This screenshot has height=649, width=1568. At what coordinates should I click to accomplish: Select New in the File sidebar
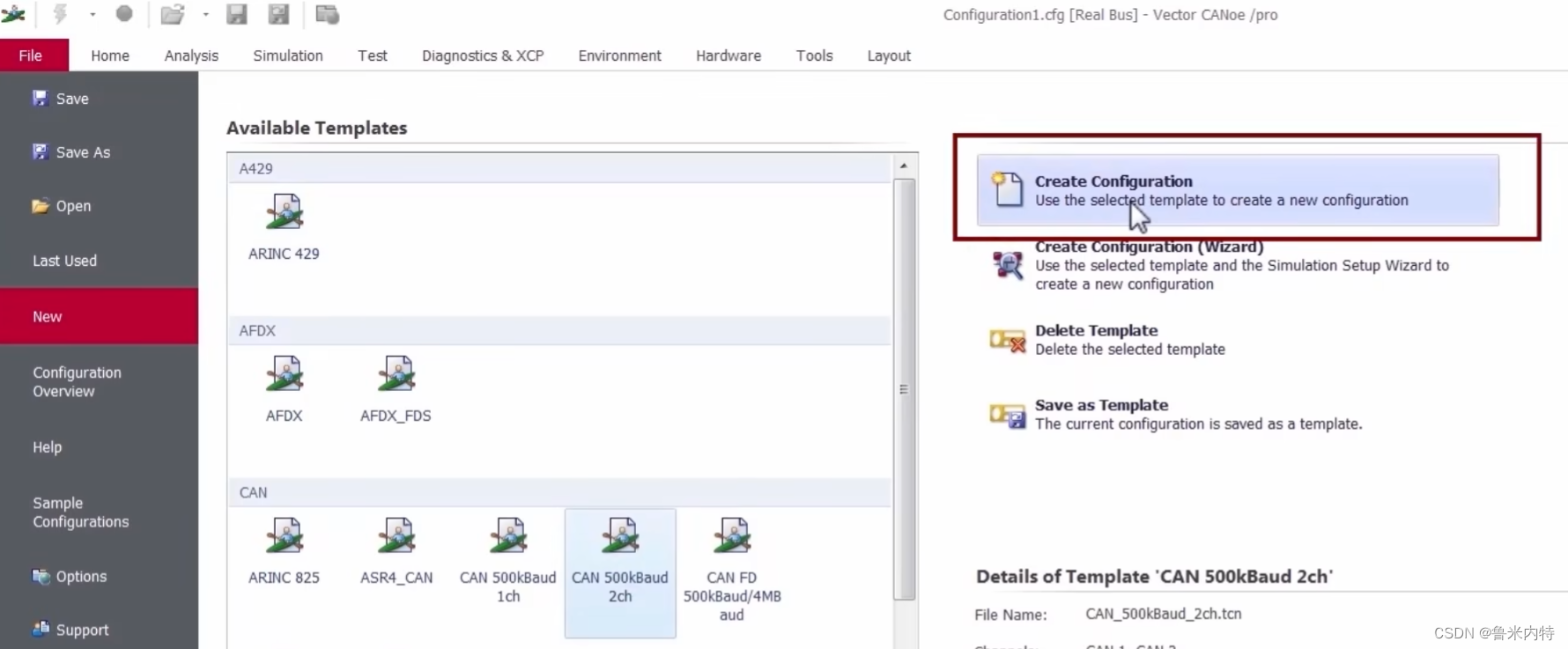click(x=99, y=316)
